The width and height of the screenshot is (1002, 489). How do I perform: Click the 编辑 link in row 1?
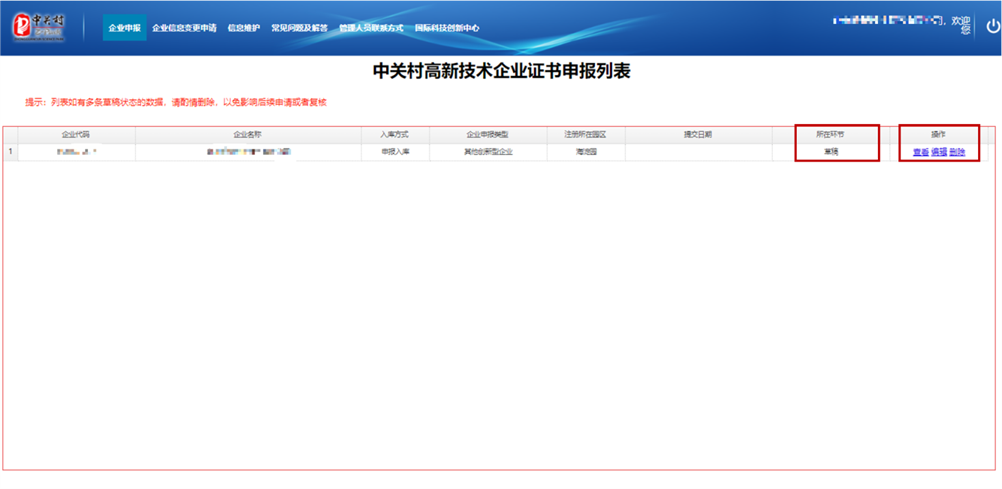coord(939,152)
